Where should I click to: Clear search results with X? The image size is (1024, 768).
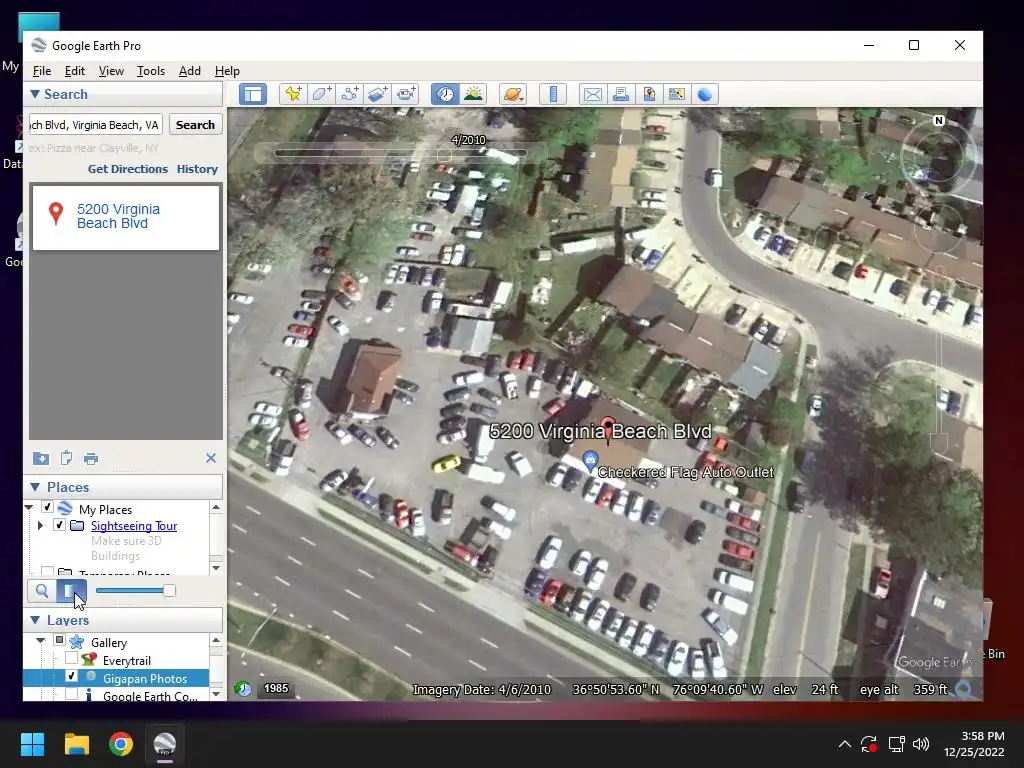click(x=211, y=458)
